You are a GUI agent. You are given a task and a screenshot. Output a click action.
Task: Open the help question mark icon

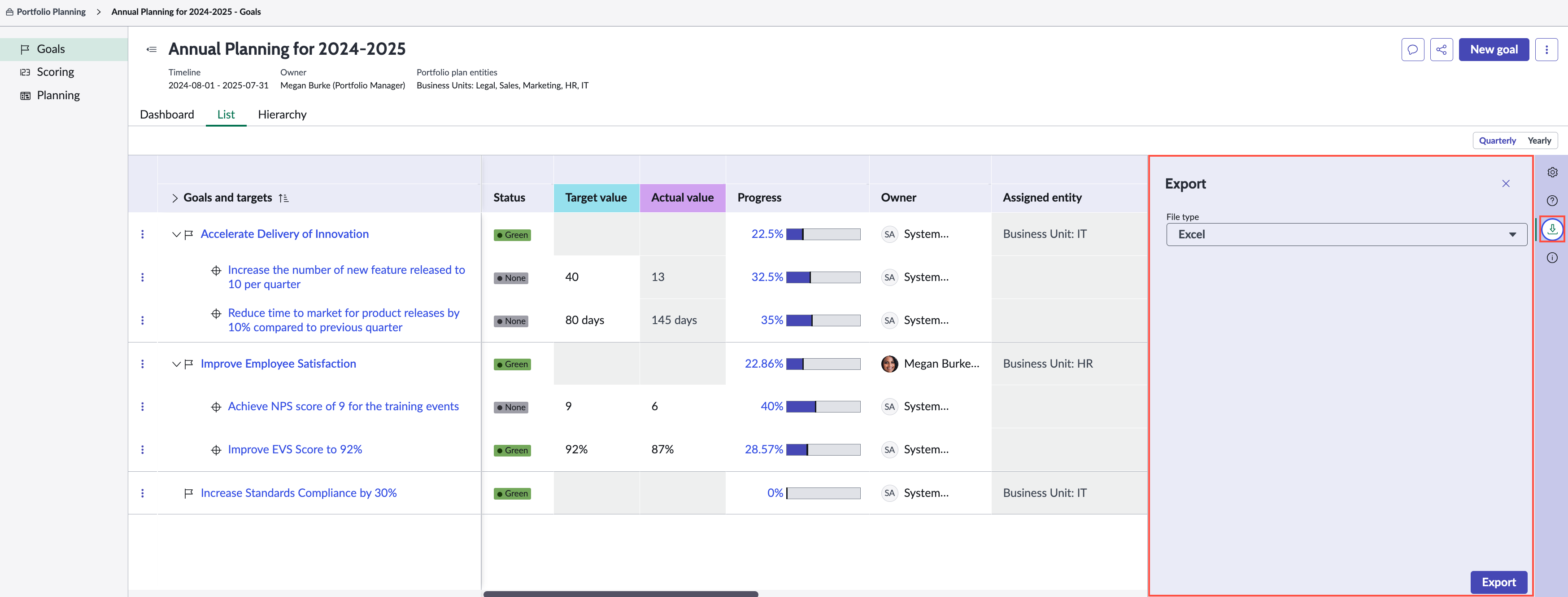click(x=1552, y=200)
